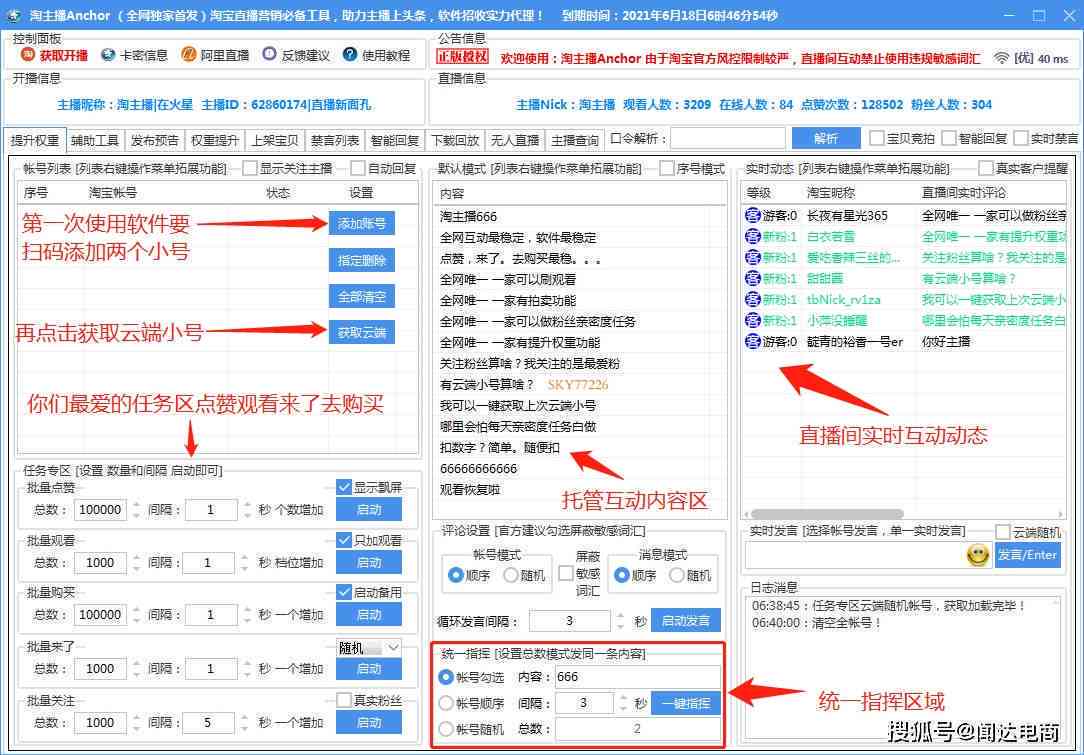Click the 内容 field containing 666
Image resolution: width=1084 pixels, height=755 pixels.
pos(637,677)
